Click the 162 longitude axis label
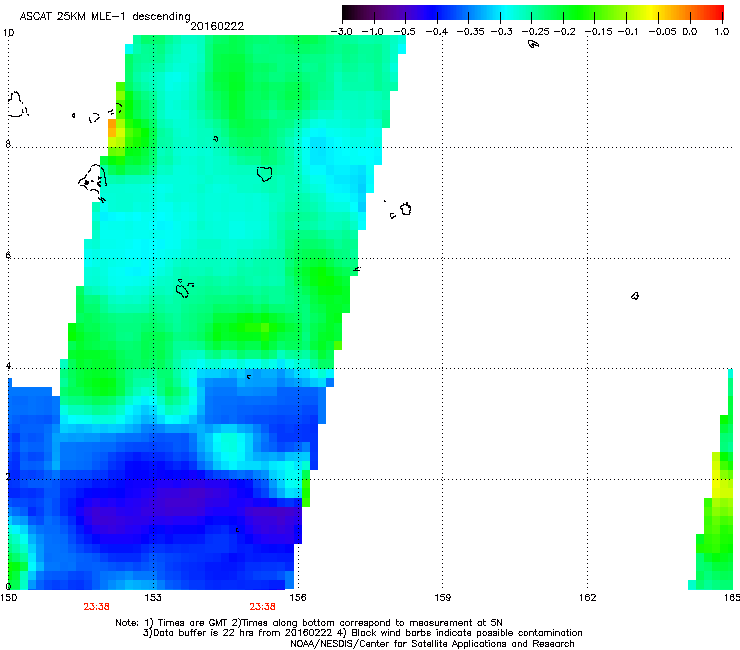Image resolution: width=740 pixels, height=650 pixels. (x=587, y=598)
